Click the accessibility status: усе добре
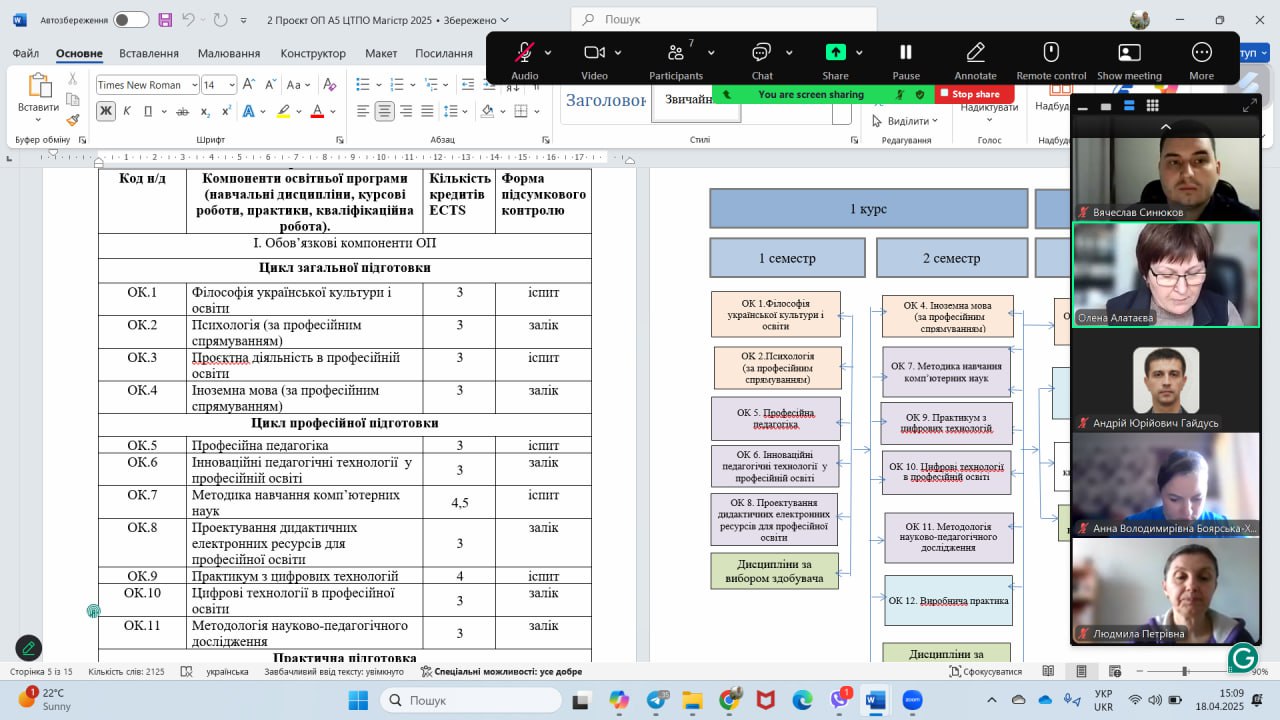The width and height of the screenshot is (1280, 720). pyautogui.click(x=501, y=672)
